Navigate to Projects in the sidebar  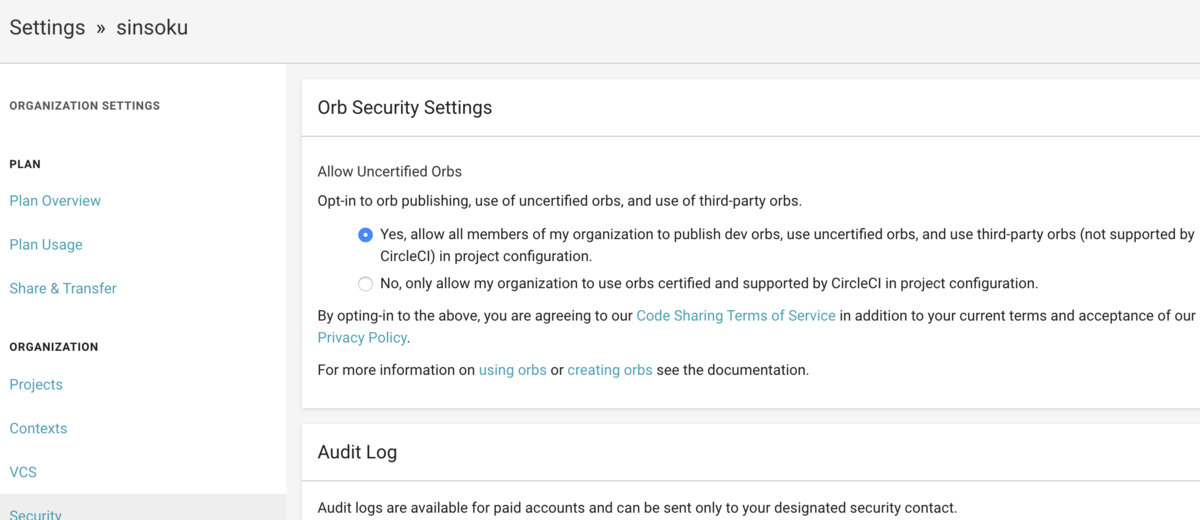click(x=36, y=385)
